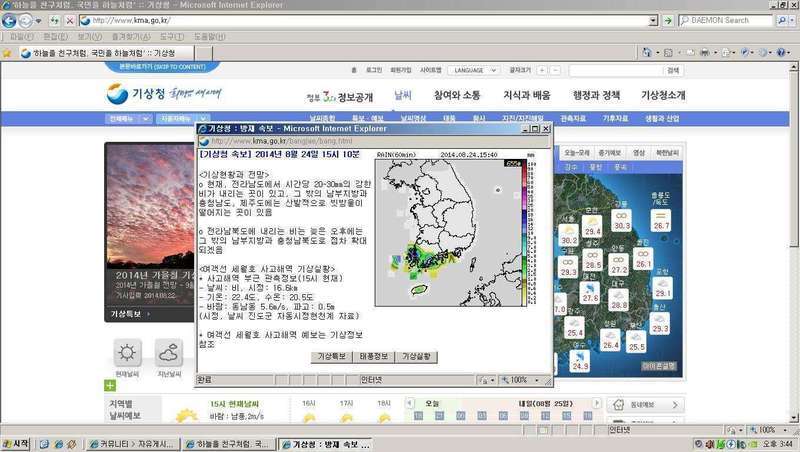Open the 관측자료 submenu link
The height and width of the screenshot is (452, 800).
573,118
